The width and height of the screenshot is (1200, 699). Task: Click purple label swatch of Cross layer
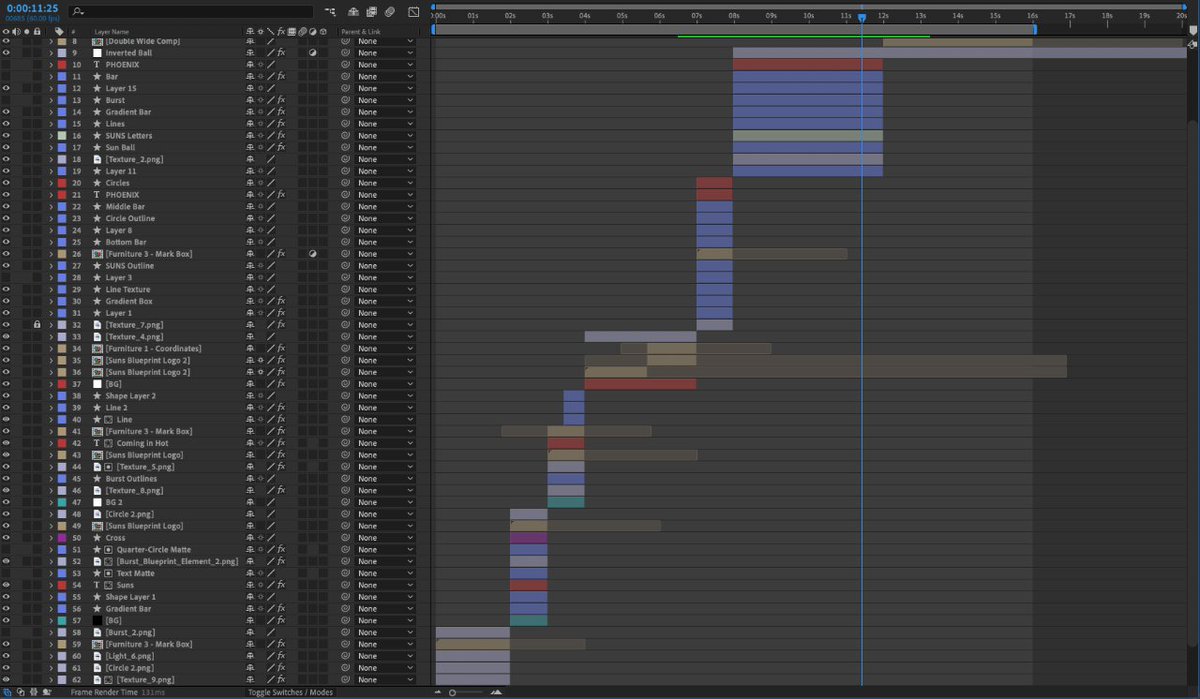(x=62, y=538)
